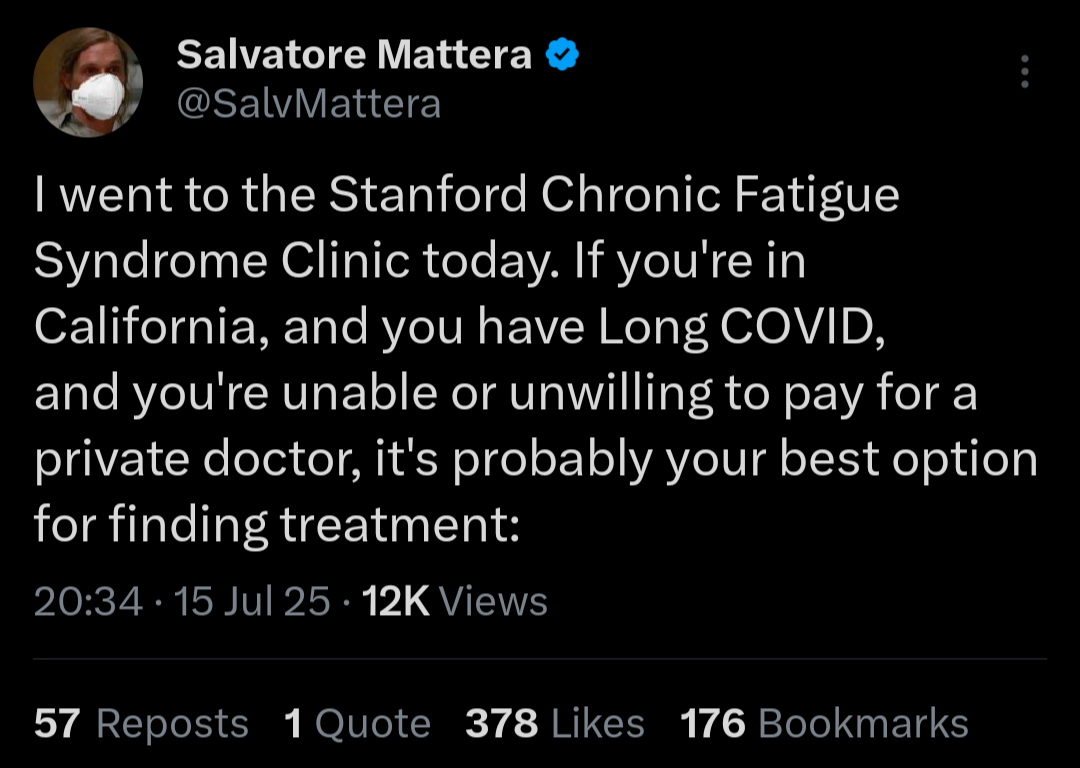The width and height of the screenshot is (1080, 768).
Task: Open the 1 Quote list
Action: pyautogui.click(x=357, y=723)
